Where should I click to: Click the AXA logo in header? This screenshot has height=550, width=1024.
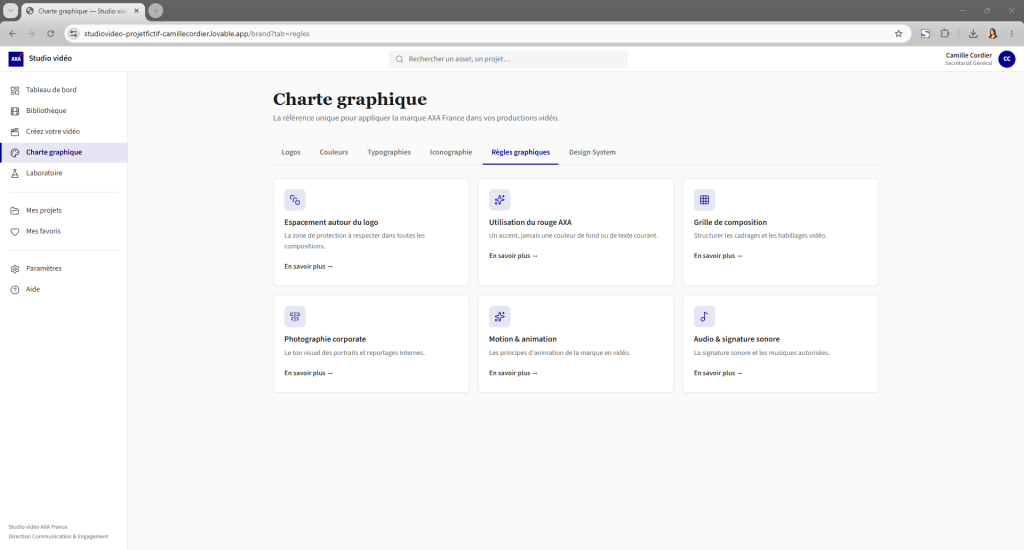coord(16,59)
